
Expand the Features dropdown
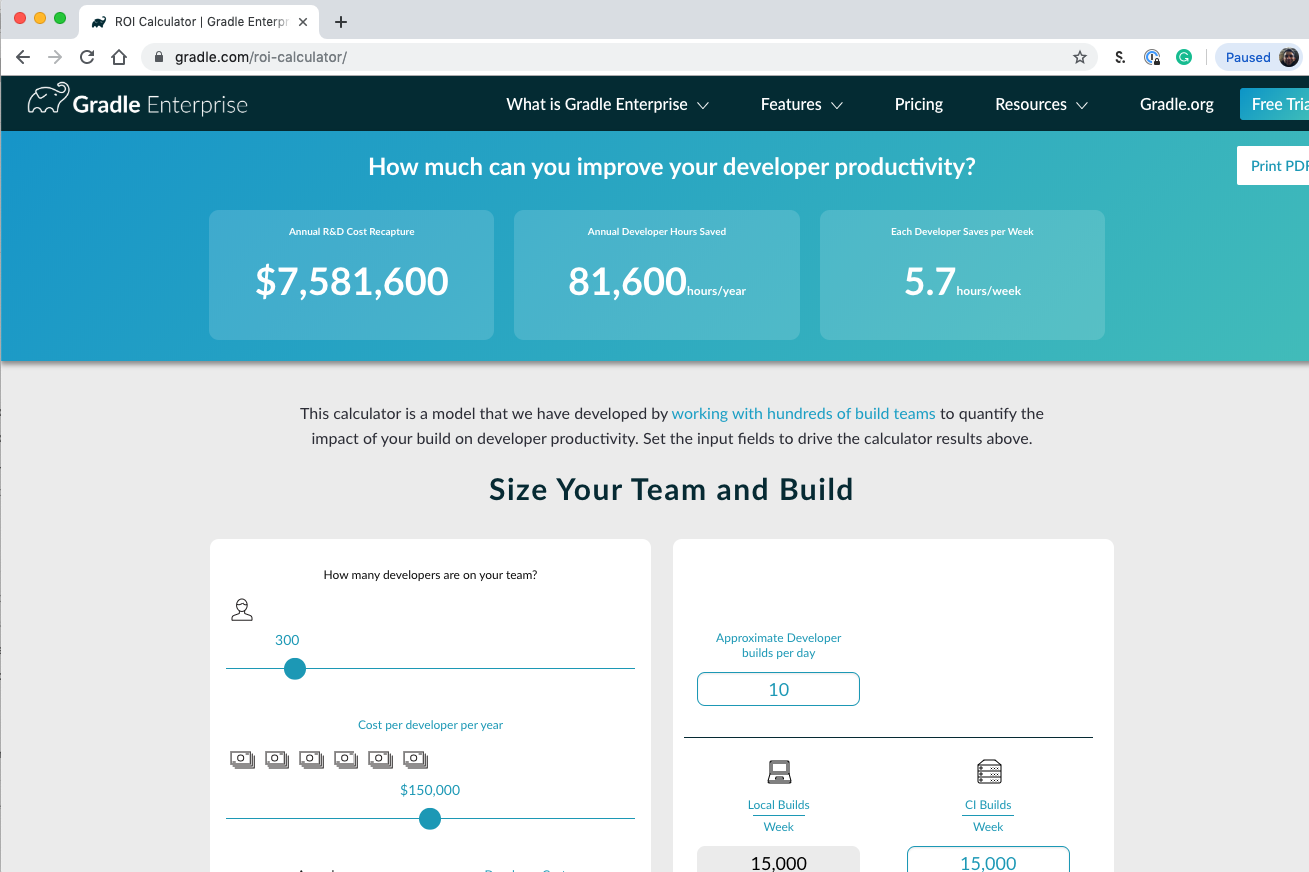[802, 104]
